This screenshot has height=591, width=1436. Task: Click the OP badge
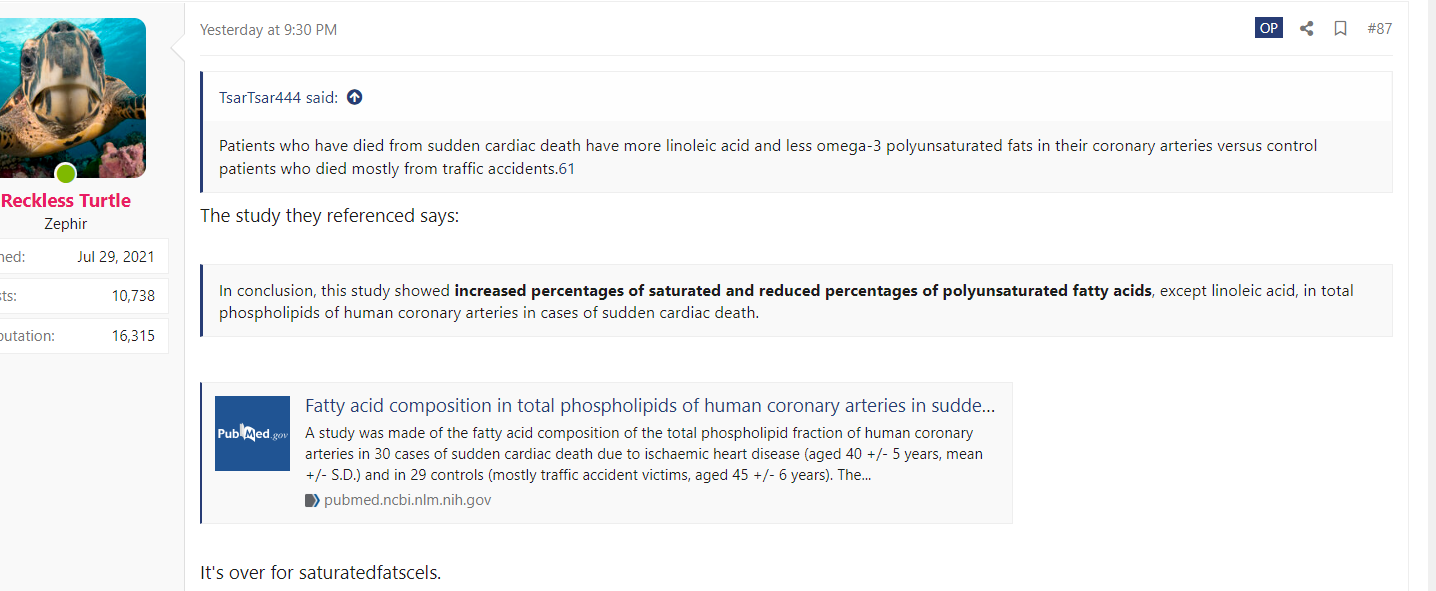tap(1269, 28)
